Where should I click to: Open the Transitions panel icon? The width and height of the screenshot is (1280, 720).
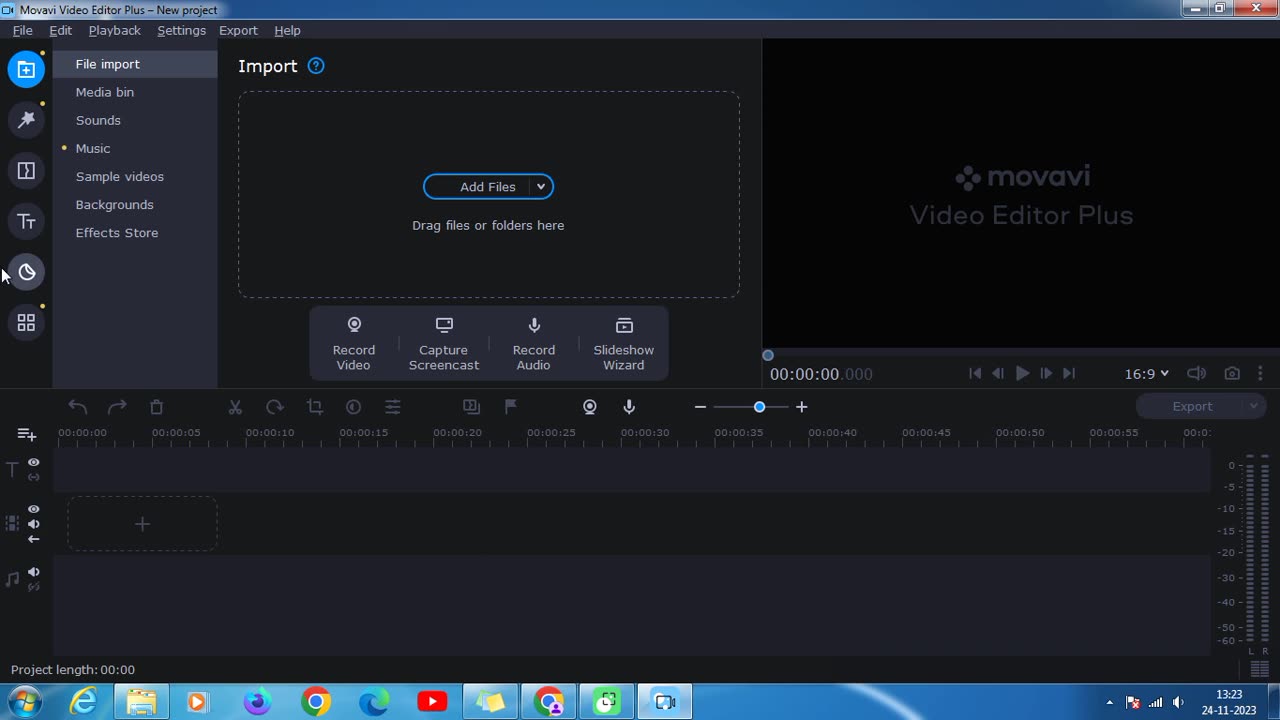click(26, 171)
